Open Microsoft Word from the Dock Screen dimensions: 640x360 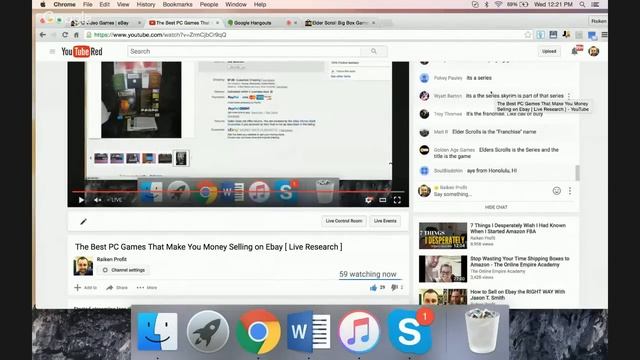click(309, 332)
